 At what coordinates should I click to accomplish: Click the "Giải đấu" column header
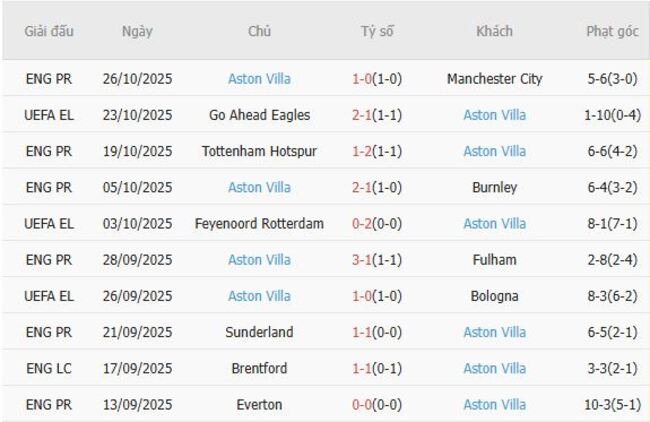[49, 31]
